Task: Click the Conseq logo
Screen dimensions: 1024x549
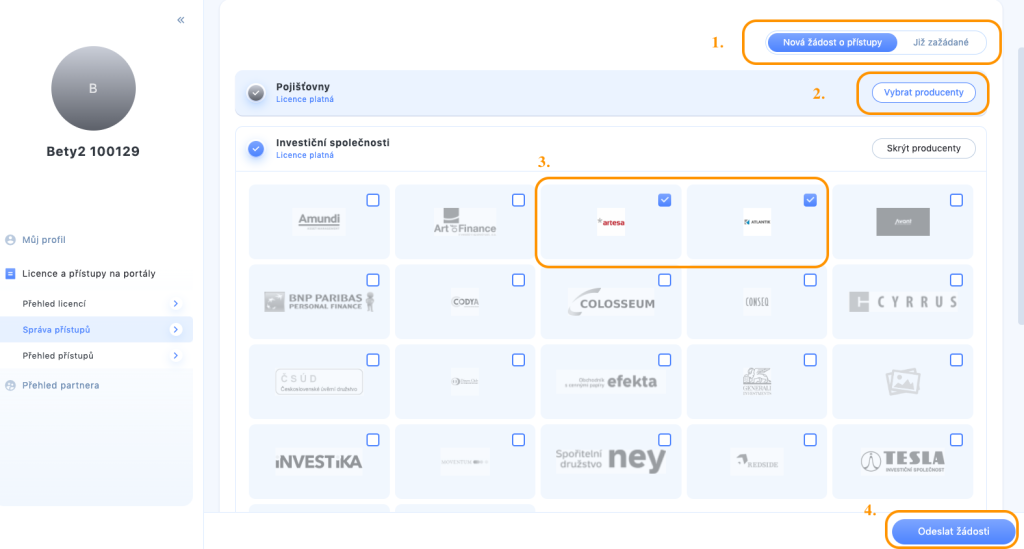Action: pyautogui.click(x=757, y=302)
